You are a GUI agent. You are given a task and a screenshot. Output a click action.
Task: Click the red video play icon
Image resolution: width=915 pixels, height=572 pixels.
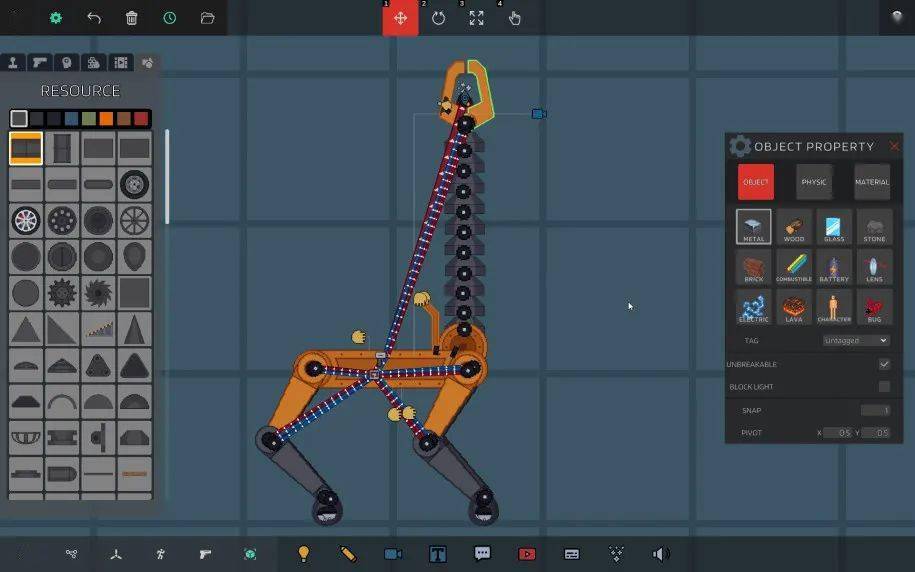527,553
